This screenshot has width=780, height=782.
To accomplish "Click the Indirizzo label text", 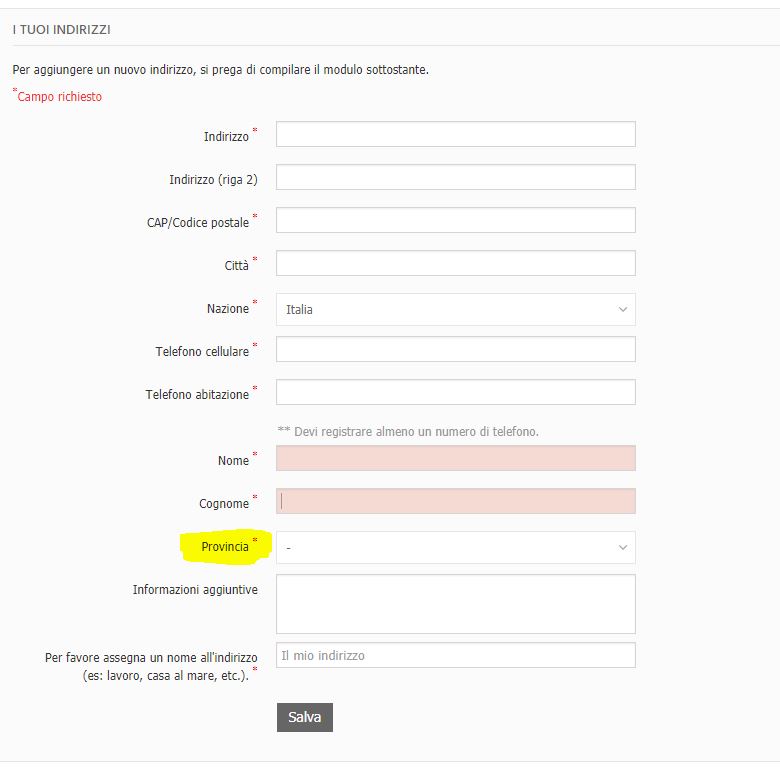I will point(226,136).
